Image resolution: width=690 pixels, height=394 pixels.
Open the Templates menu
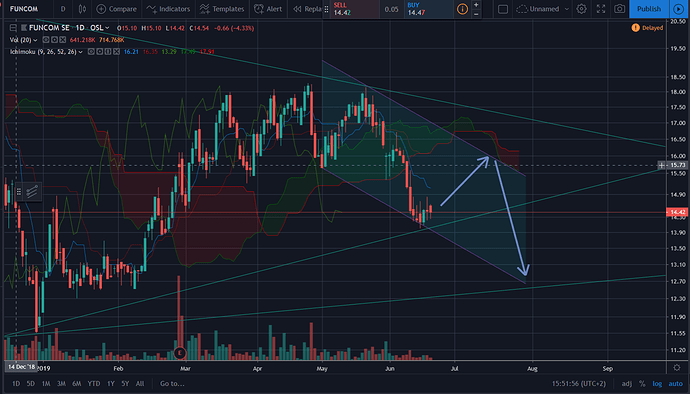click(x=222, y=9)
